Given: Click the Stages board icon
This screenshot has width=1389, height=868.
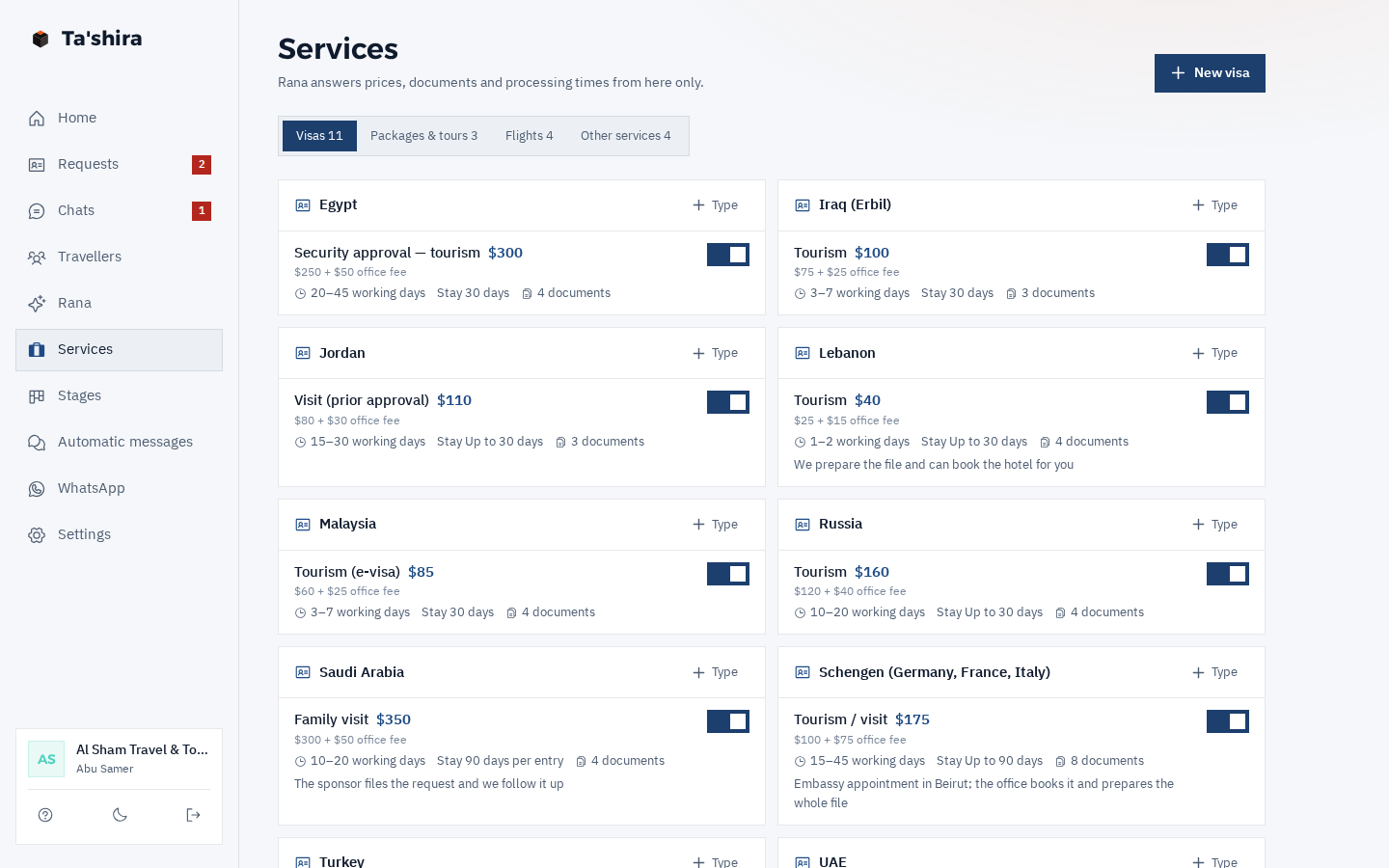Looking at the screenshot, I should pyautogui.click(x=37, y=396).
